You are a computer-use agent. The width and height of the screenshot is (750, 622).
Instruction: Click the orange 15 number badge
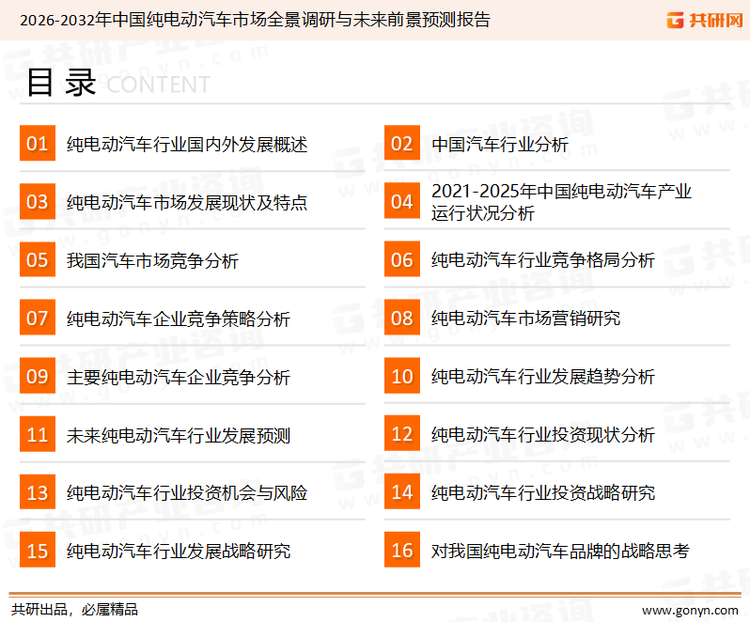click(x=37, y=550)
